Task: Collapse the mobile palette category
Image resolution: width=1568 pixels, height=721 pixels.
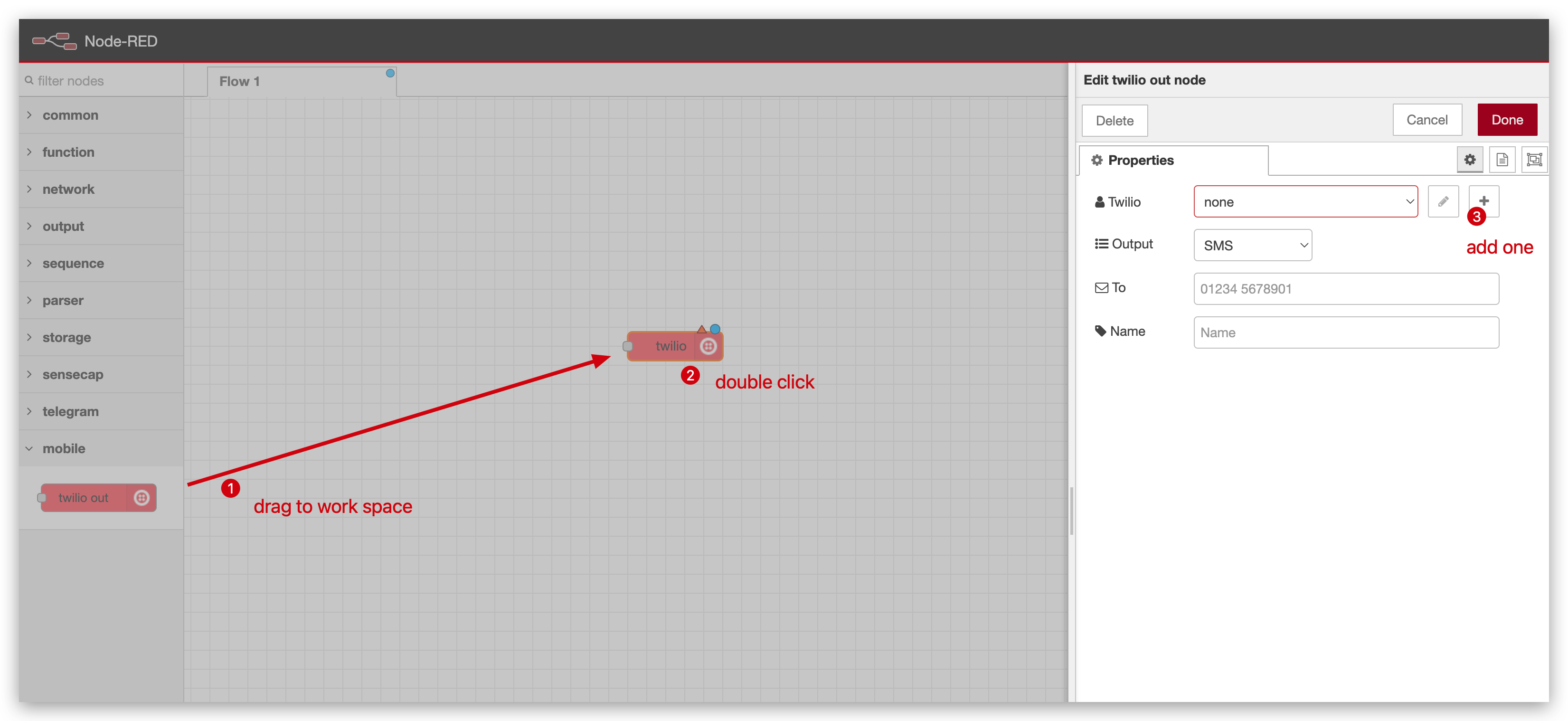Action: tap(101, 449)
